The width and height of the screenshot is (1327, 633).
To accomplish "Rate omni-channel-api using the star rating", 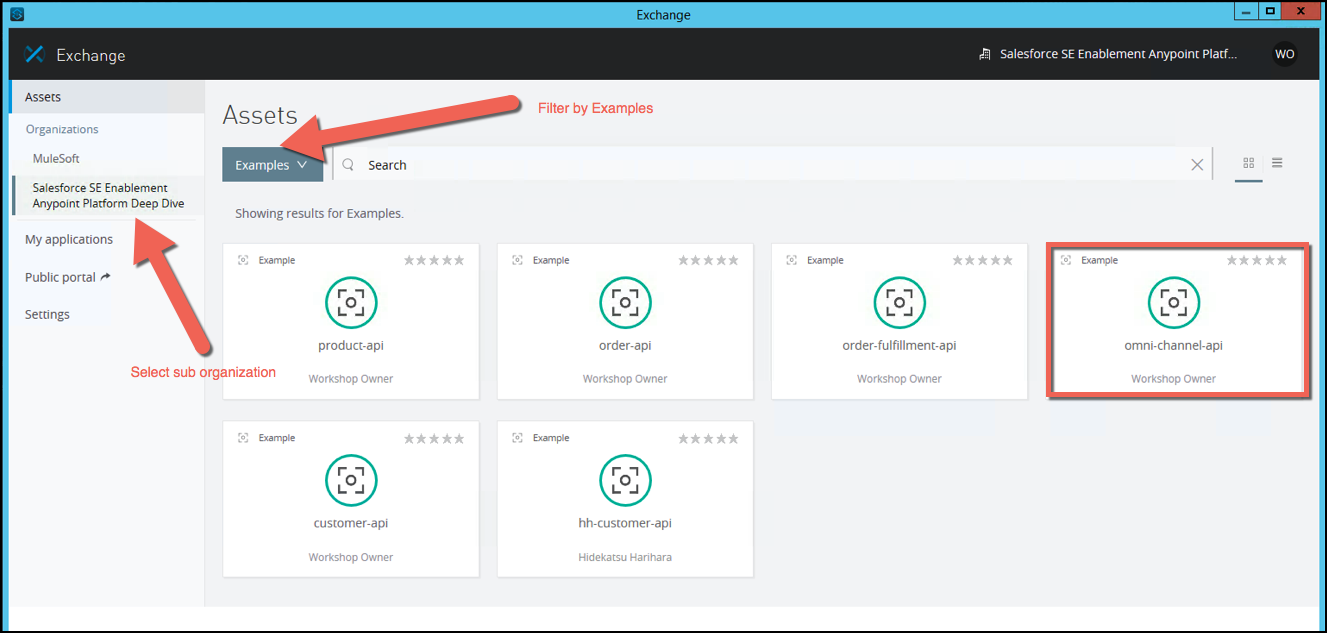I will point(1257,260).
